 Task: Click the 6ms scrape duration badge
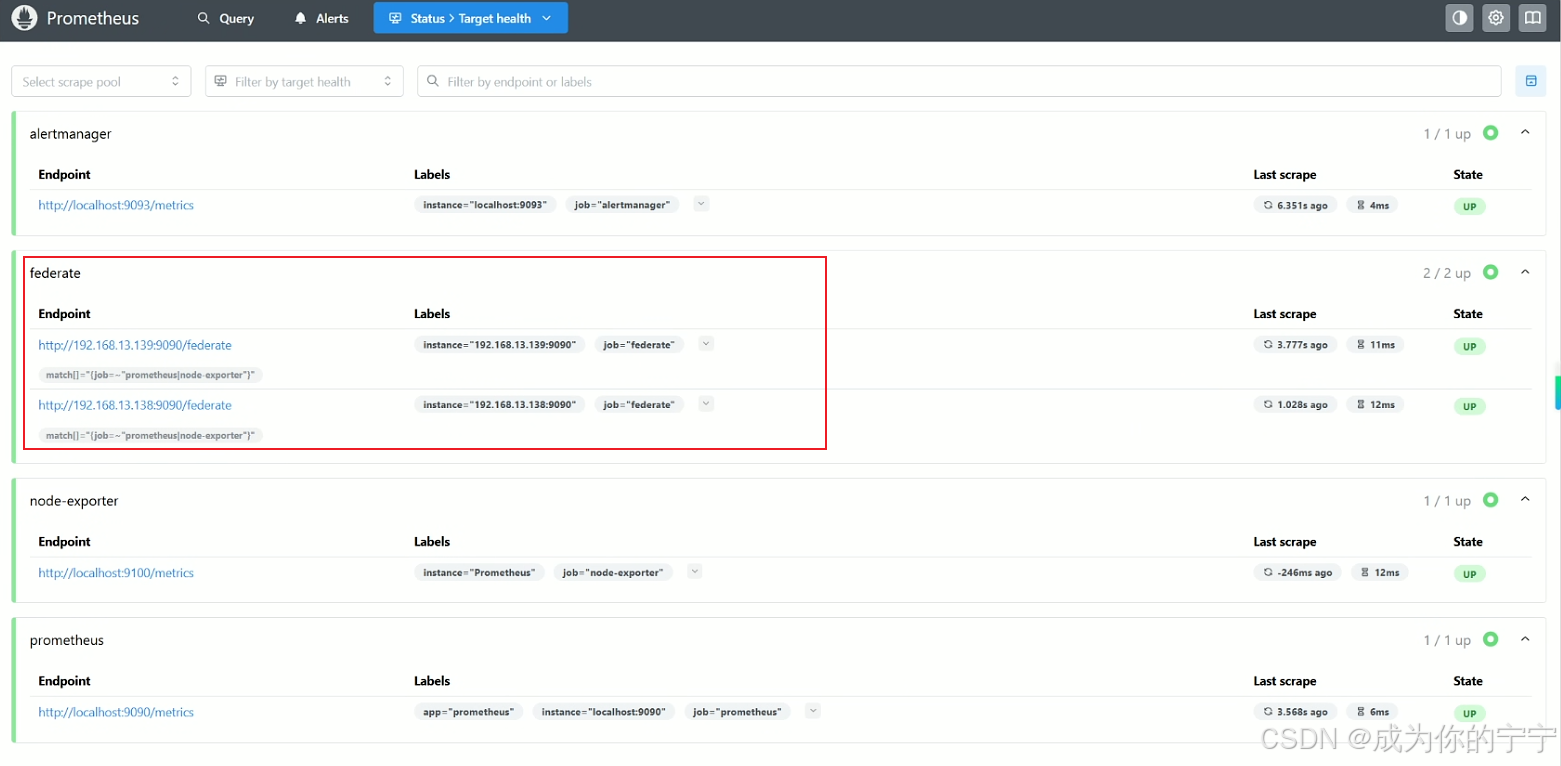coord(1372,712)
